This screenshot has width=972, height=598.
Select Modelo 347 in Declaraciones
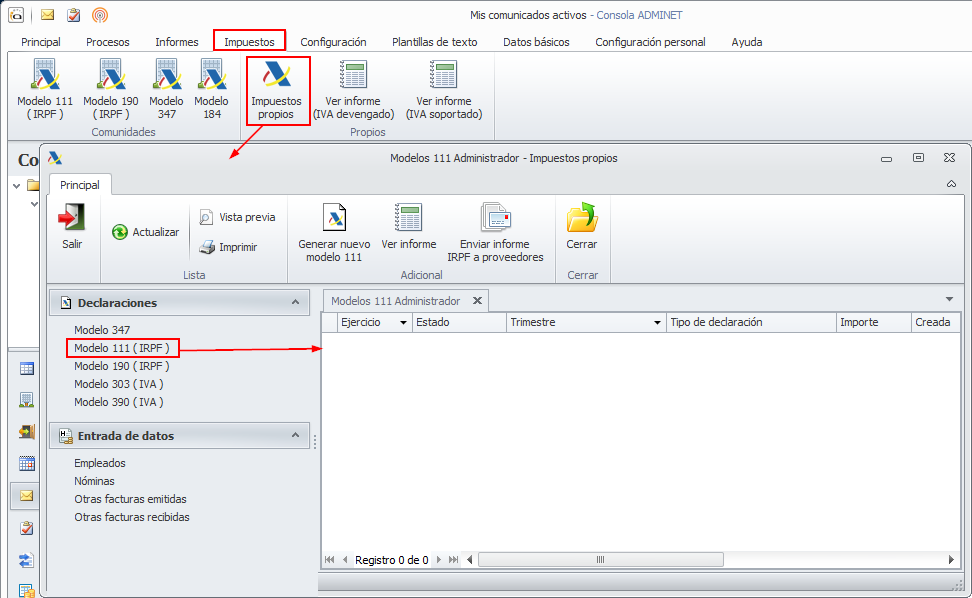[x=102, y=330]
